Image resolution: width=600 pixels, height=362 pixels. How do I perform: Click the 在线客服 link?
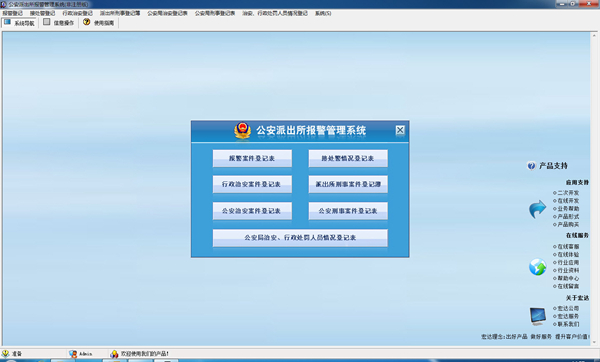click(x=568, y=247)
